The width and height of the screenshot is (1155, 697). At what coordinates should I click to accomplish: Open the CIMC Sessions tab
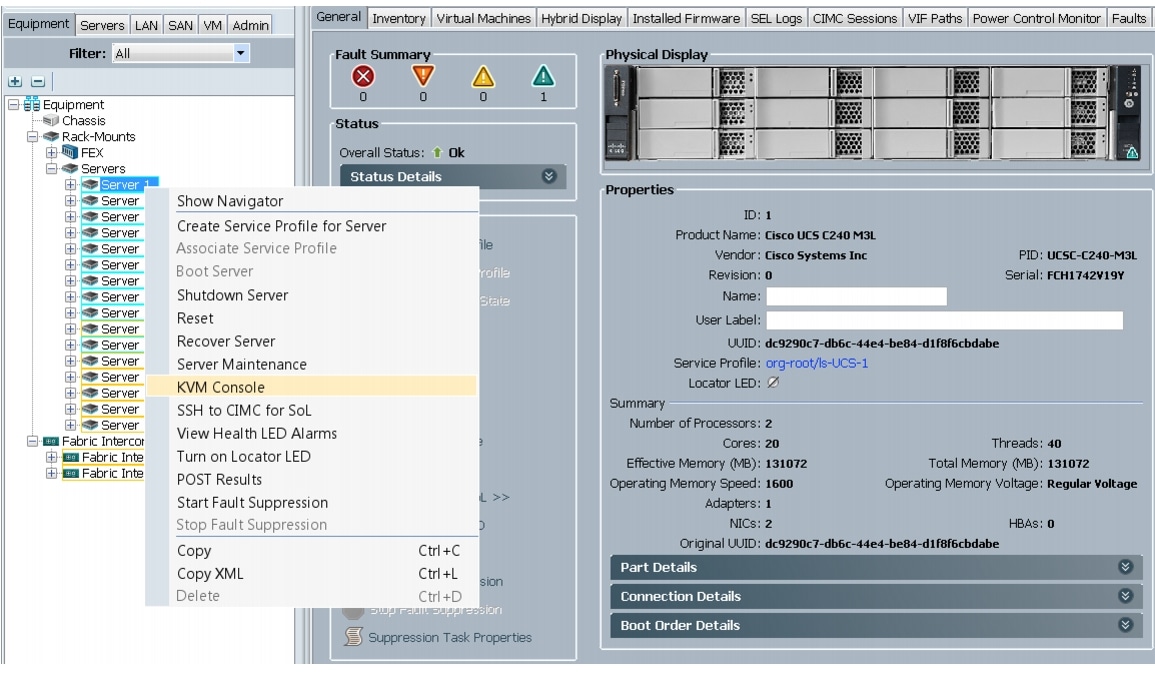(855, 18)
